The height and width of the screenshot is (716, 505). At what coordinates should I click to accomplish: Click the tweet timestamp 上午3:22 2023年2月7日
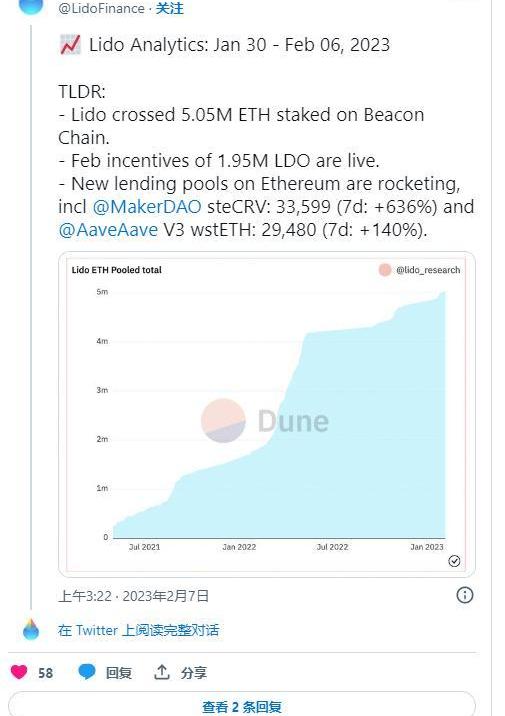133,596
